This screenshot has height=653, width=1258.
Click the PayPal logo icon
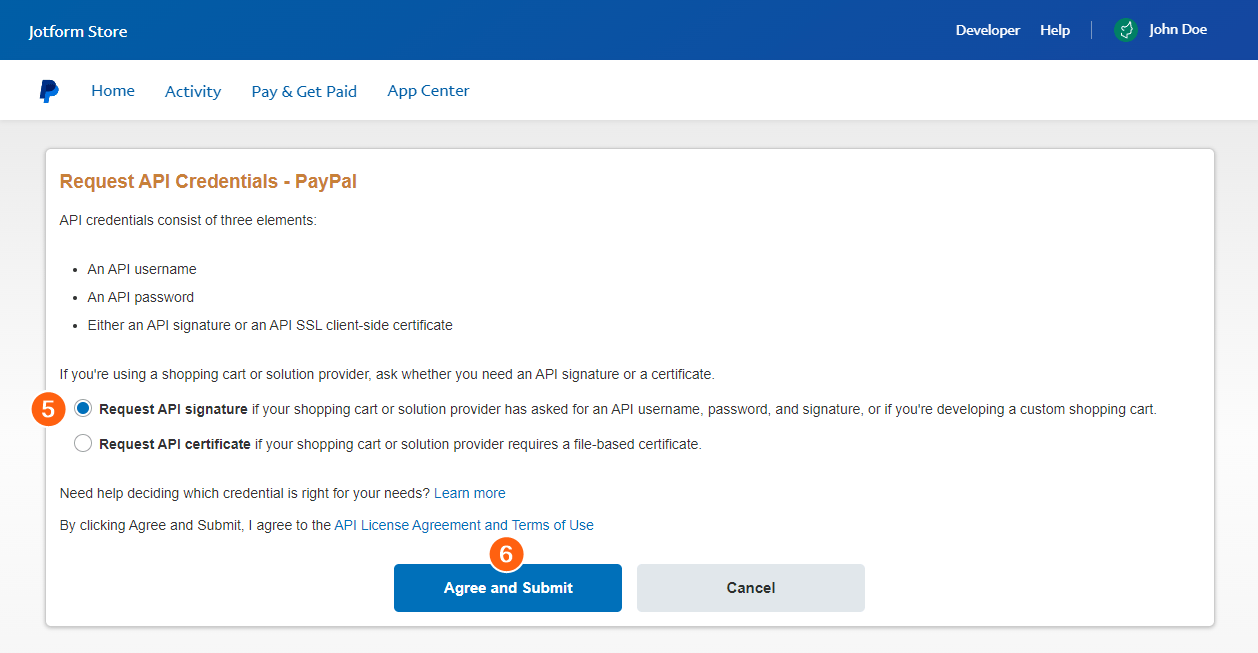pos(49,91)
